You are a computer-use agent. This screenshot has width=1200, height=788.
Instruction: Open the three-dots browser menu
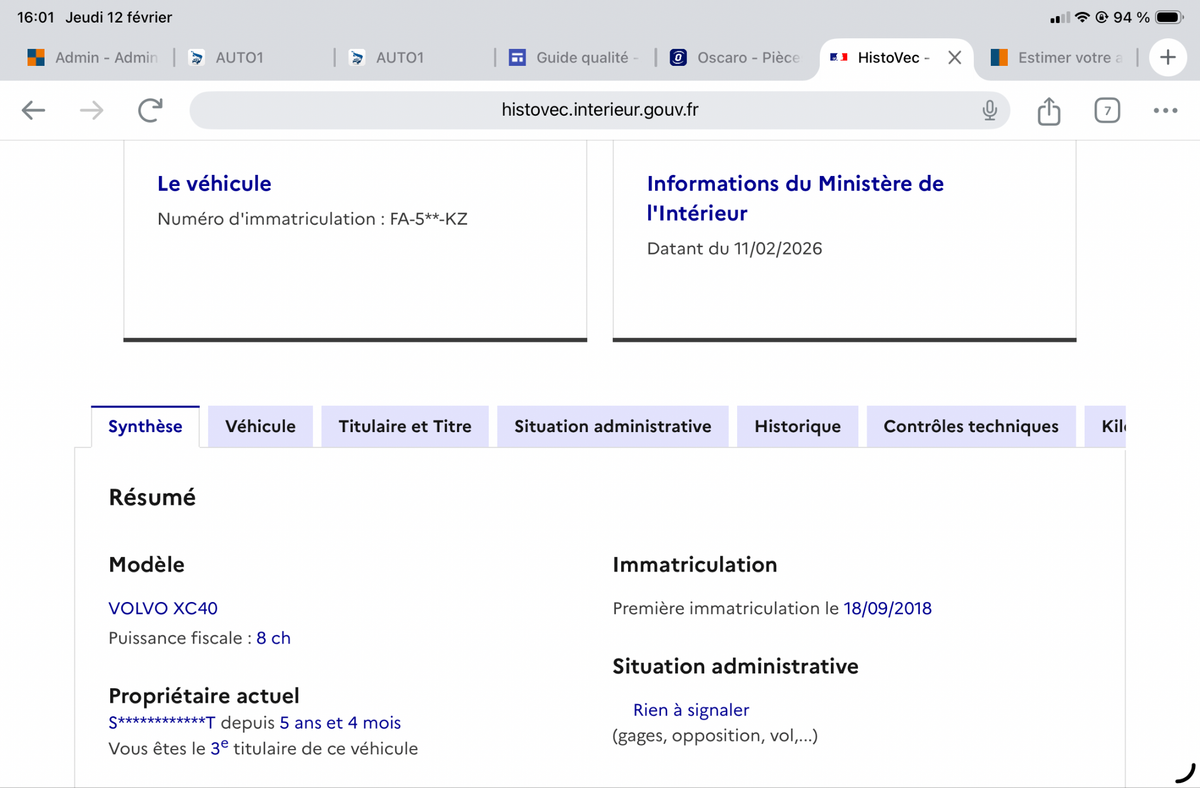[x=1165, y=110]
